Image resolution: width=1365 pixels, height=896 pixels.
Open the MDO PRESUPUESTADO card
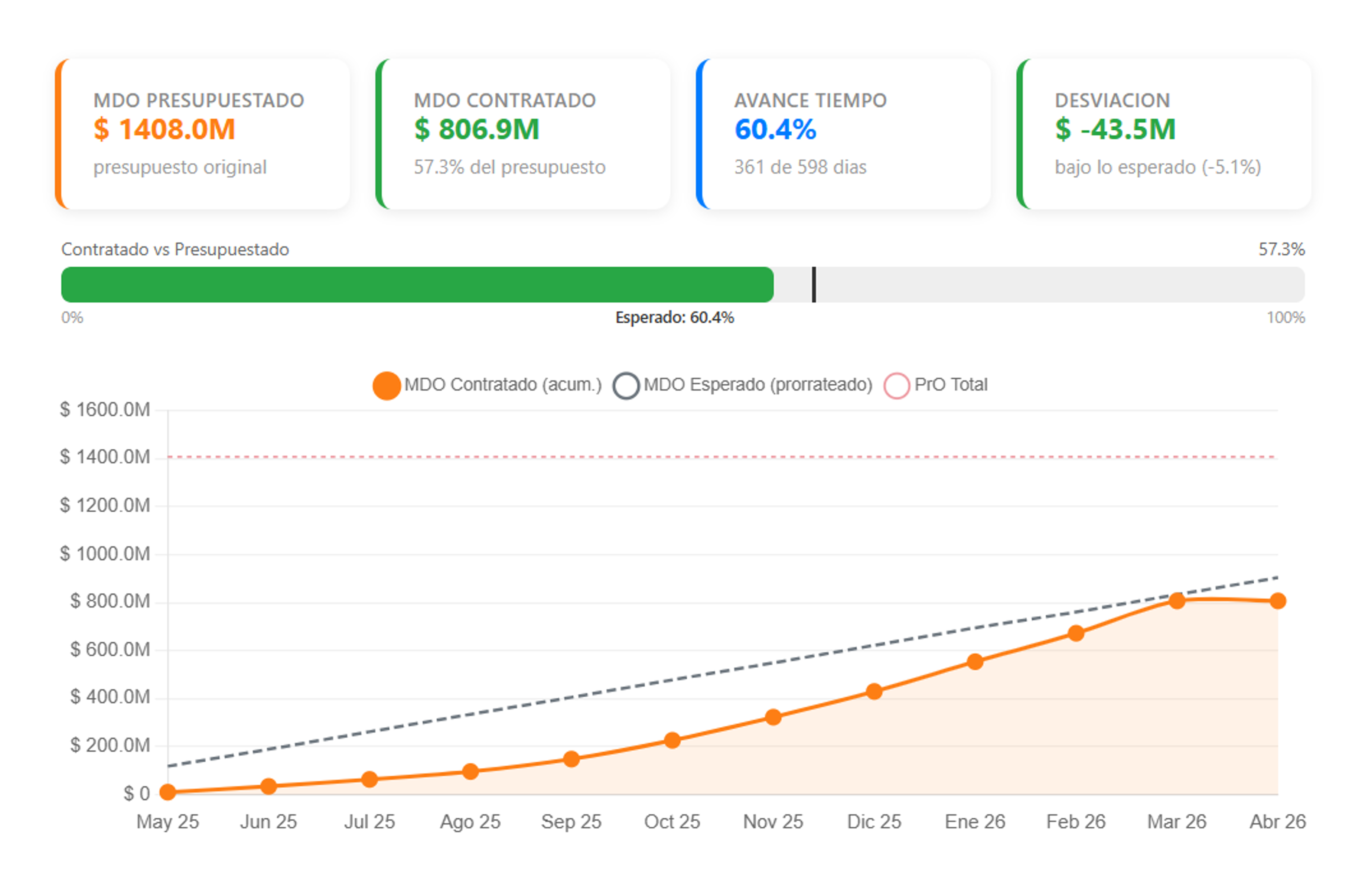203,134
